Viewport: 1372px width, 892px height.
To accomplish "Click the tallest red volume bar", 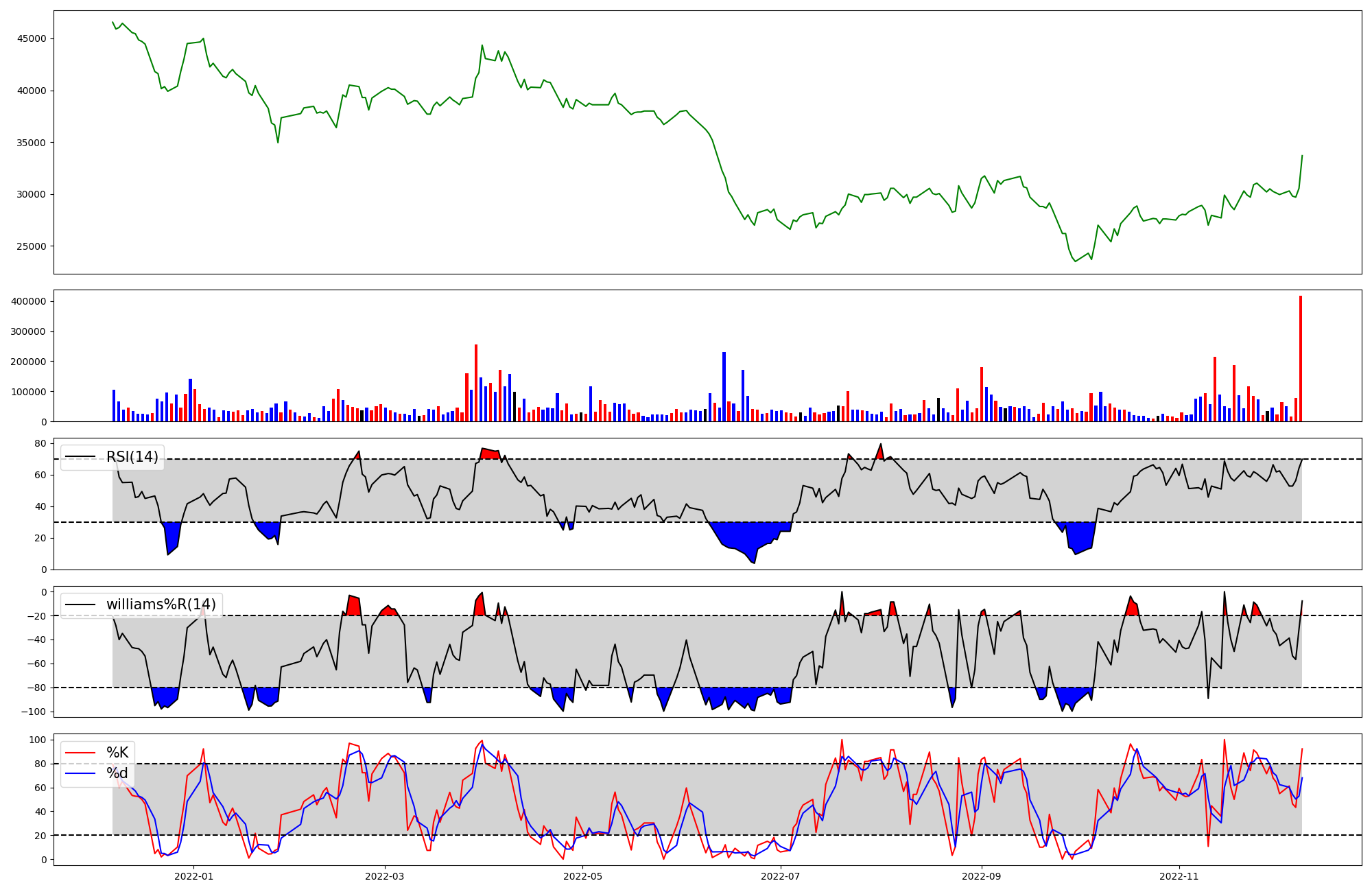I will point(1301,358).
